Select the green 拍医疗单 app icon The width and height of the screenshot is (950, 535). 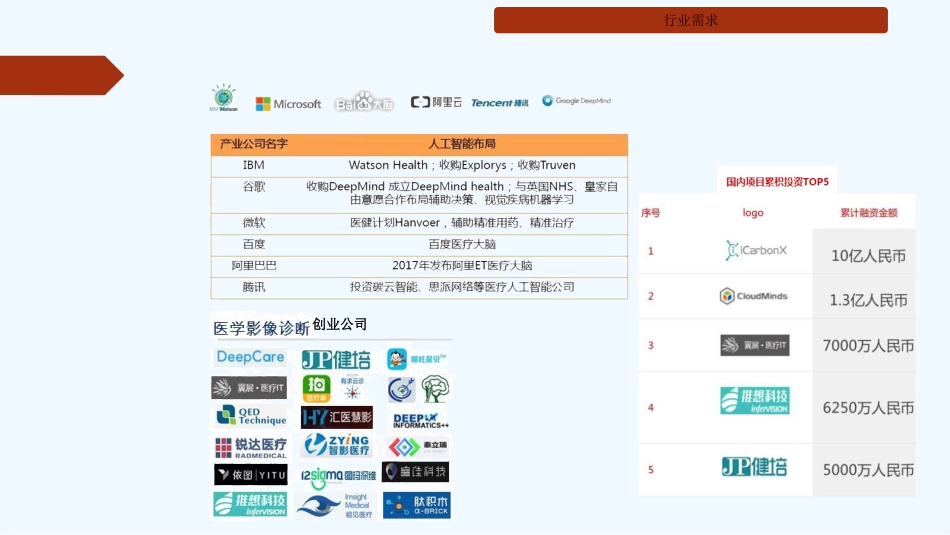pyautogui.click(x=316, y=388)
